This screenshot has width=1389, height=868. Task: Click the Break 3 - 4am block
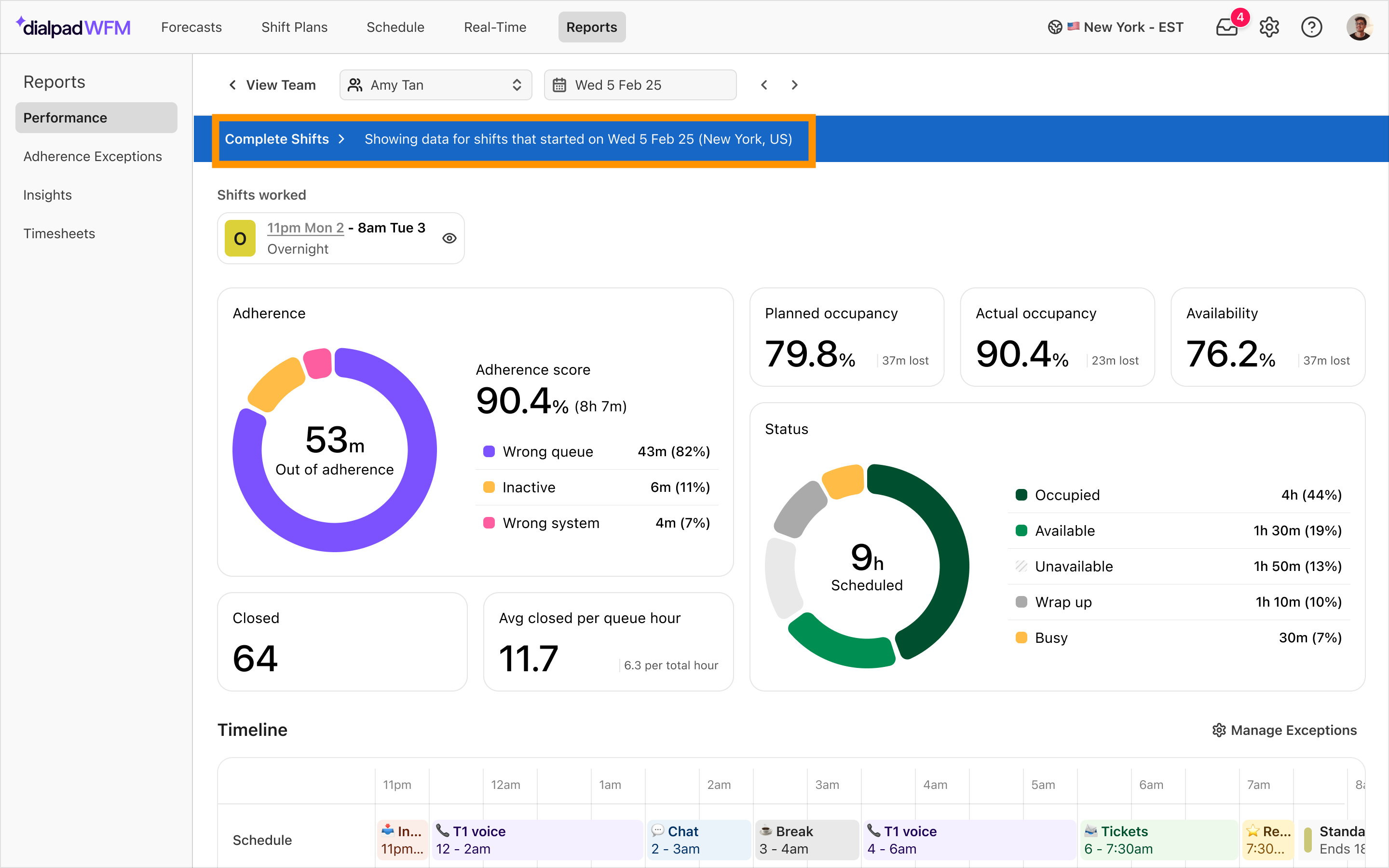(x=807, y=840)
